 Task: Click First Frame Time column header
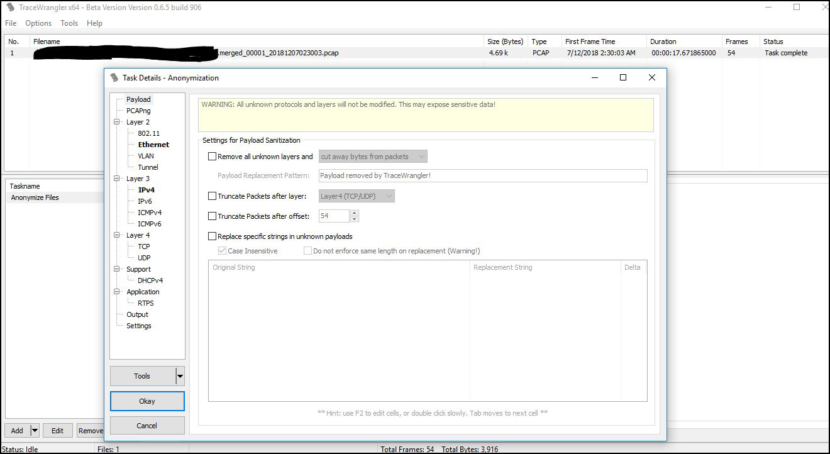pos(604,41)
